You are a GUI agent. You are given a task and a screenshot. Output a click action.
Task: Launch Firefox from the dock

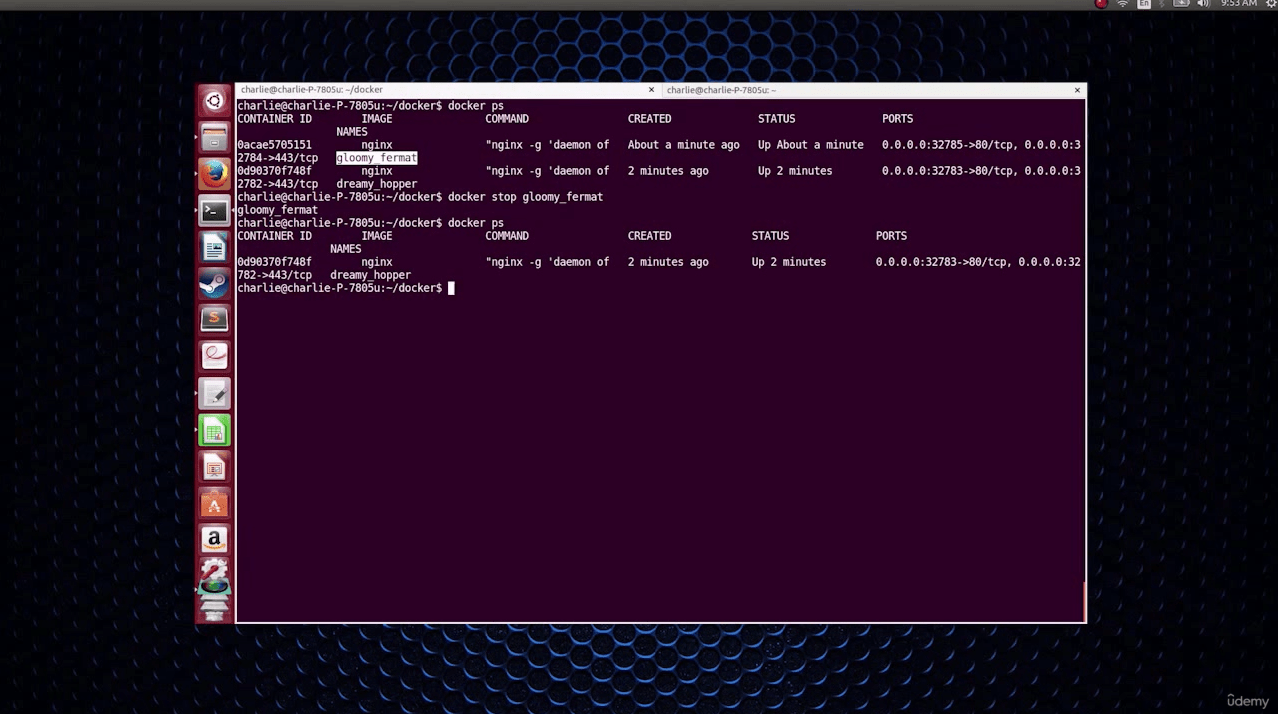[214, 174]
